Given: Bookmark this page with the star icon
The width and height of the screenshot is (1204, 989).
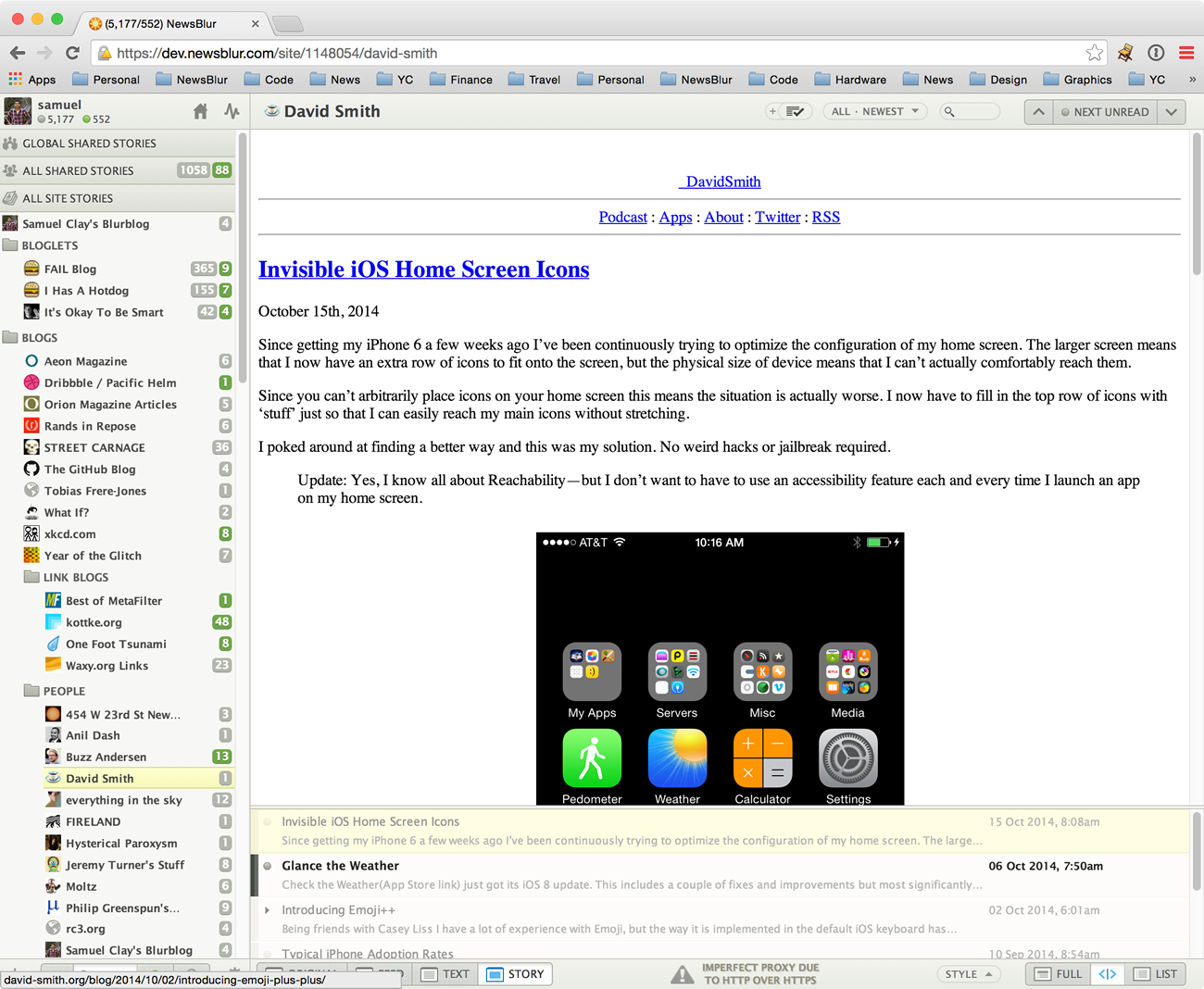Looking at the screenshot, I should (x=1095, y=53).
